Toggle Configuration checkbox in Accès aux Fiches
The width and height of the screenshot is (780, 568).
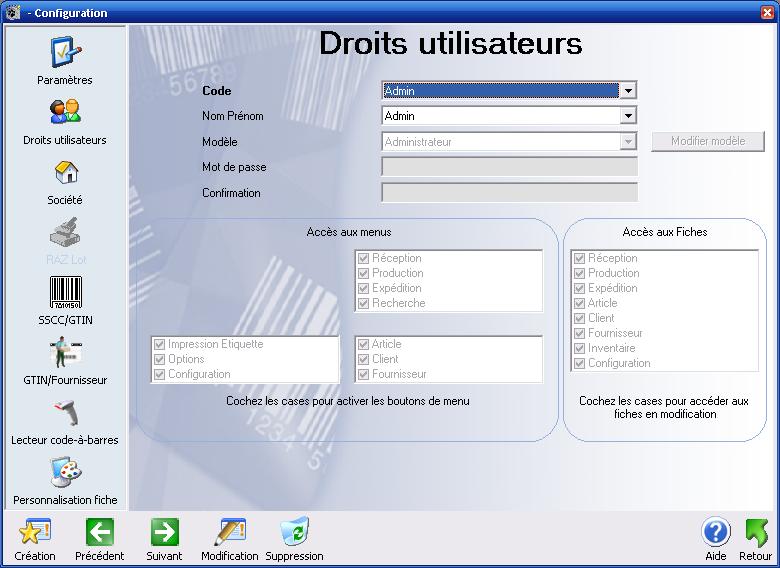pyautogui.click(x=579, y=363)
